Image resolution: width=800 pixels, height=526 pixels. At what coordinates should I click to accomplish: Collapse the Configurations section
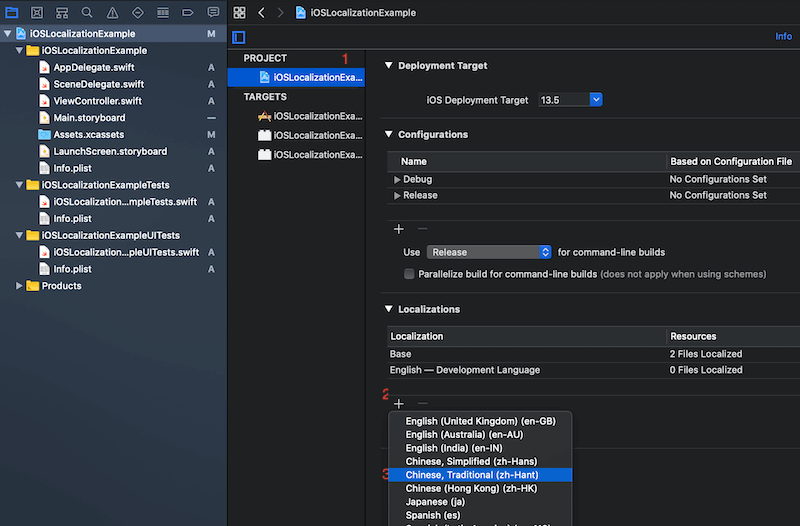(x=389, y=134)
